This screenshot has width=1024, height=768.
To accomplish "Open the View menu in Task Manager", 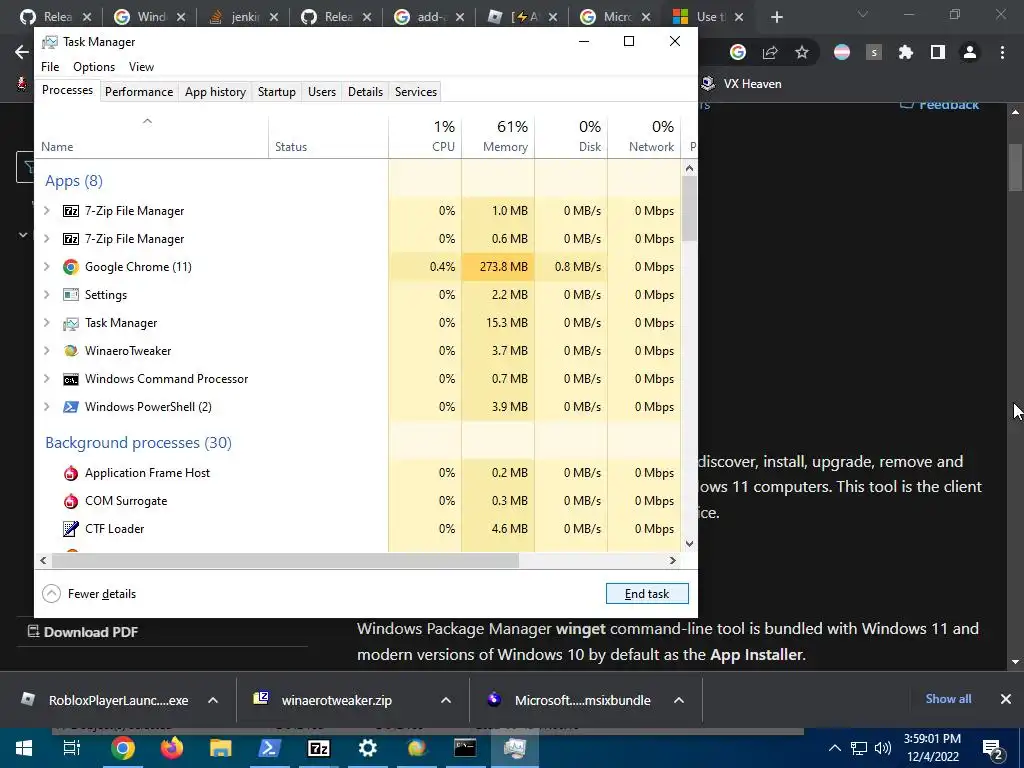I will coord(141,67).
